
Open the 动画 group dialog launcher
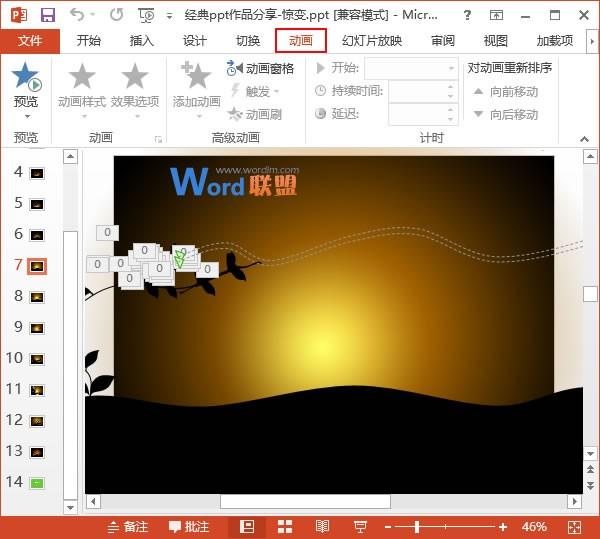click(158, 139)
